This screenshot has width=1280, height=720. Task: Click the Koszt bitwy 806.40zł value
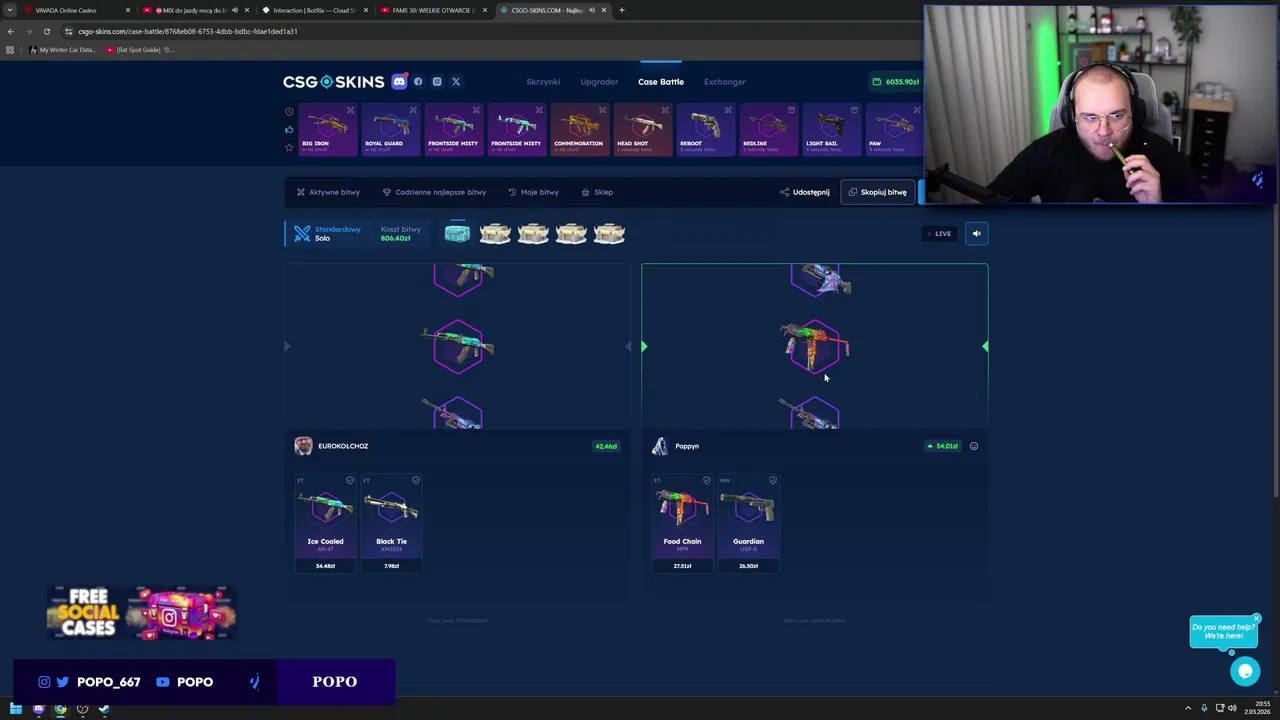pos(395,238)
